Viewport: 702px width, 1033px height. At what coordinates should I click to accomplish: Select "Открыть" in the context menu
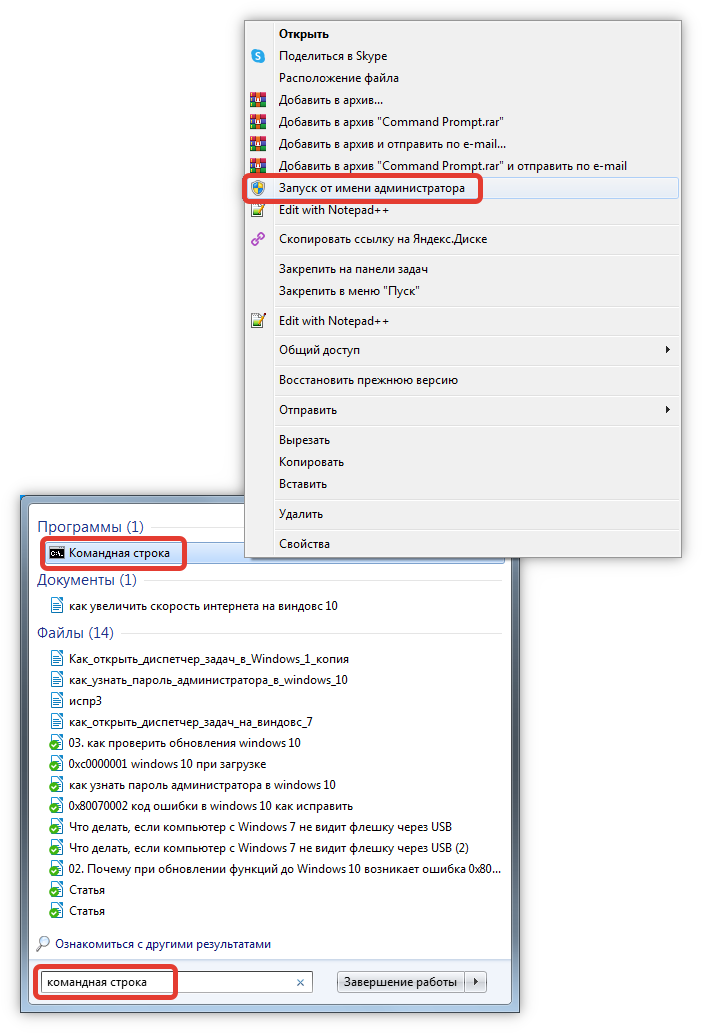304,34
